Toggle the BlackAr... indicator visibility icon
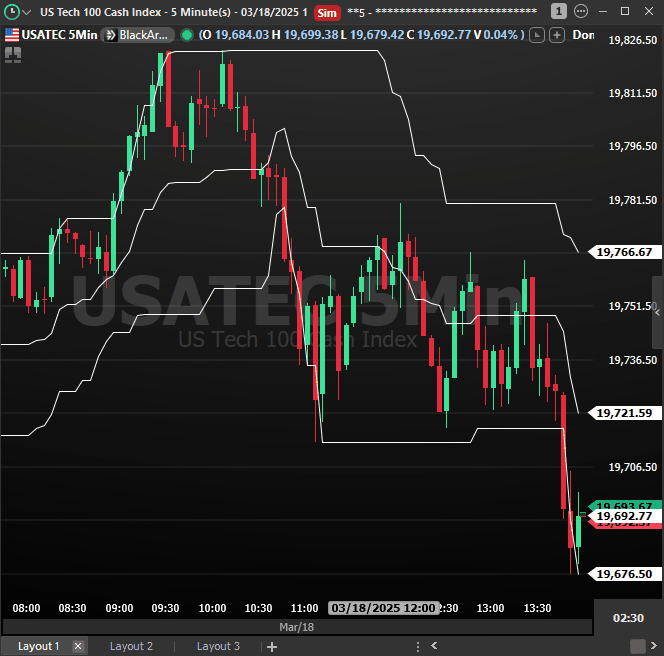This screenshot has height=656, width=664. [108, 34]
